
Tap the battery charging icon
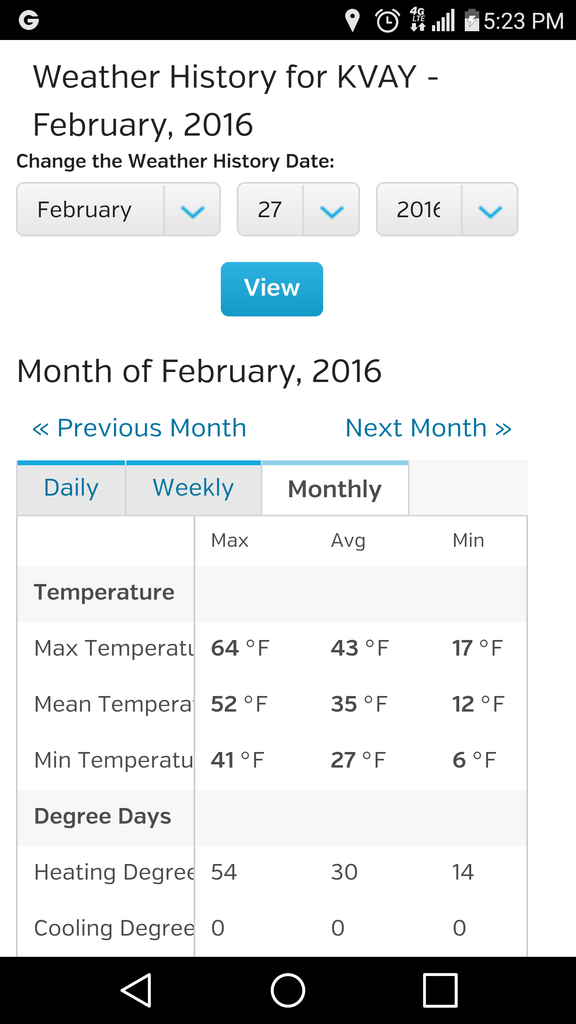click(x=471, y=21)
